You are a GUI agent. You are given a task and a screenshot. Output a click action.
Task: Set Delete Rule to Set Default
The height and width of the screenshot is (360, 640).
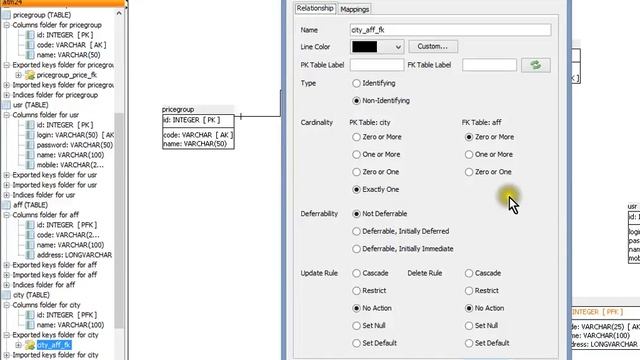(x=469, y=343)
